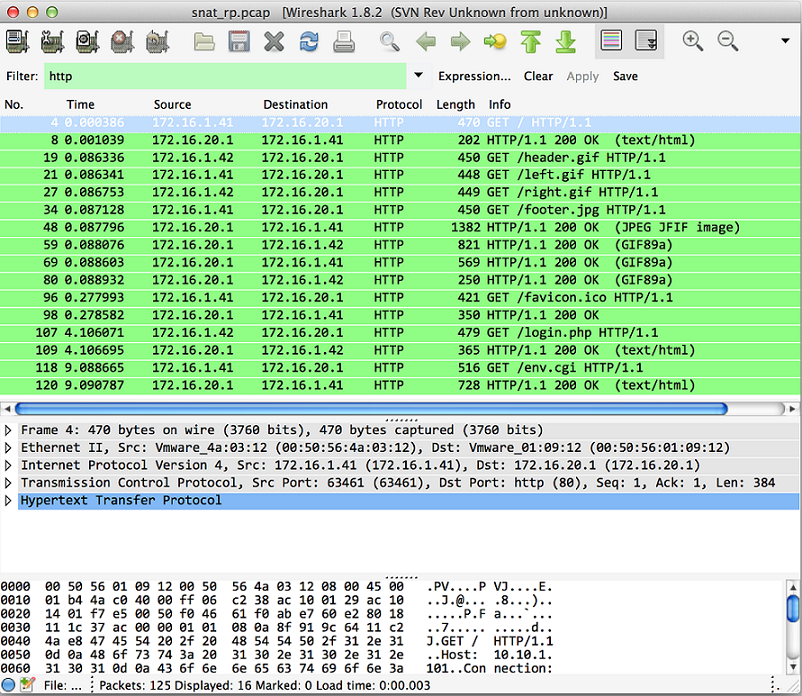Expand the toolbar overflow arrow
The width and height of the screenshot is (802, 696).
785,42
